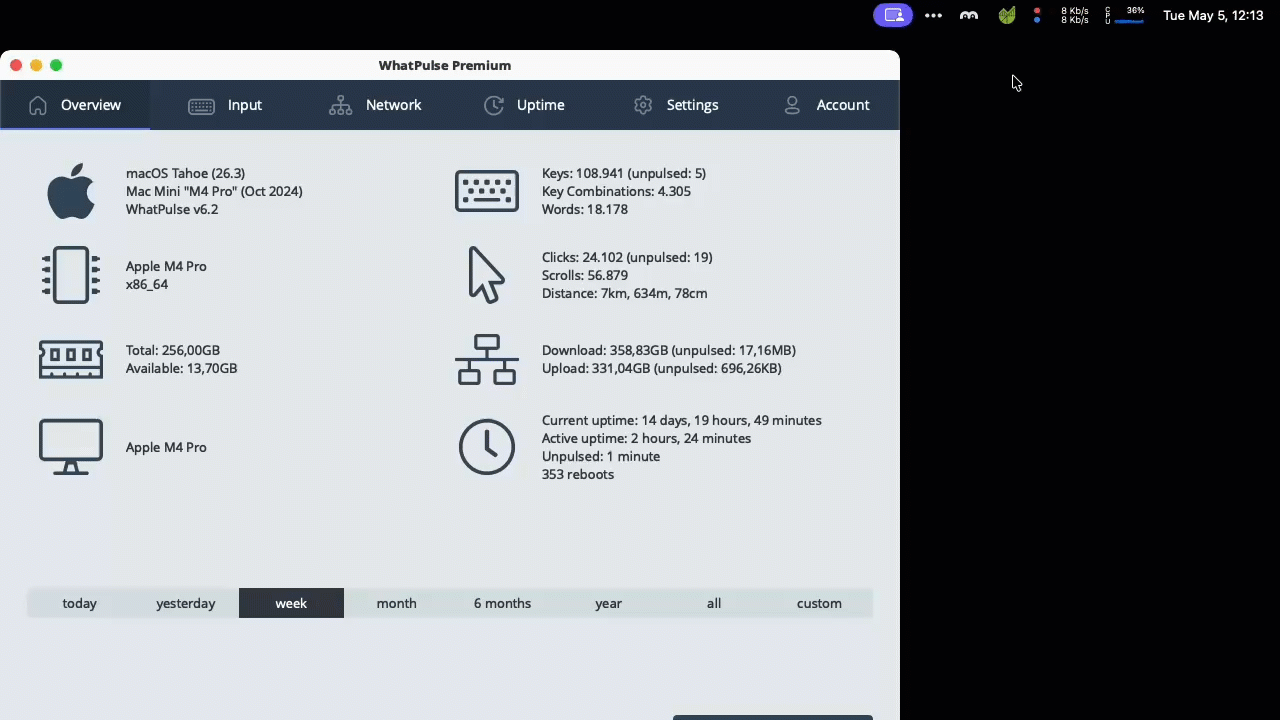Viewport: 1280px width, 720px height.
Task: Open the Uptime tab
Action: pyautogui.click(x=525, y=105)
